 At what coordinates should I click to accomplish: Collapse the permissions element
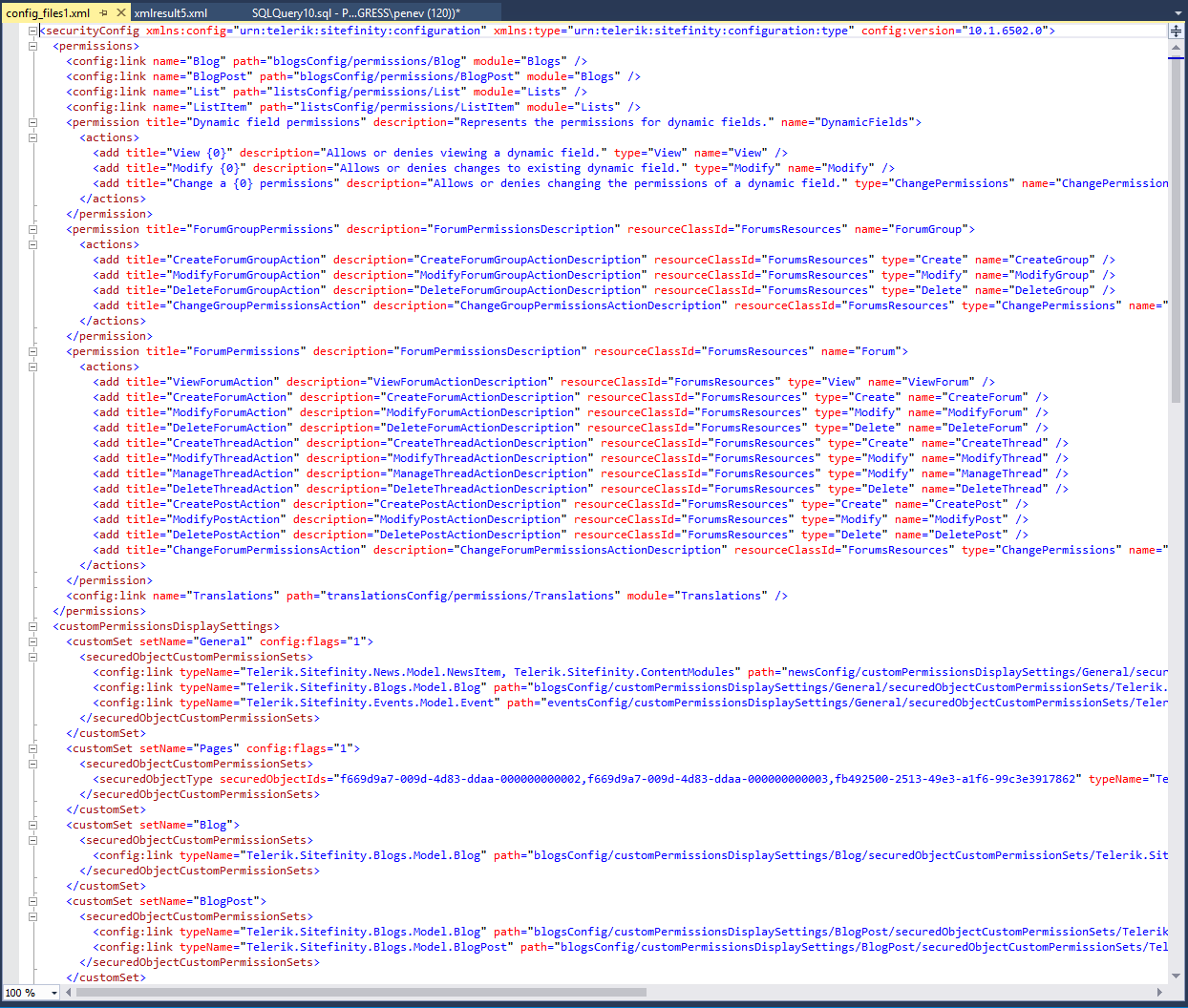click(x=32, y=46)
